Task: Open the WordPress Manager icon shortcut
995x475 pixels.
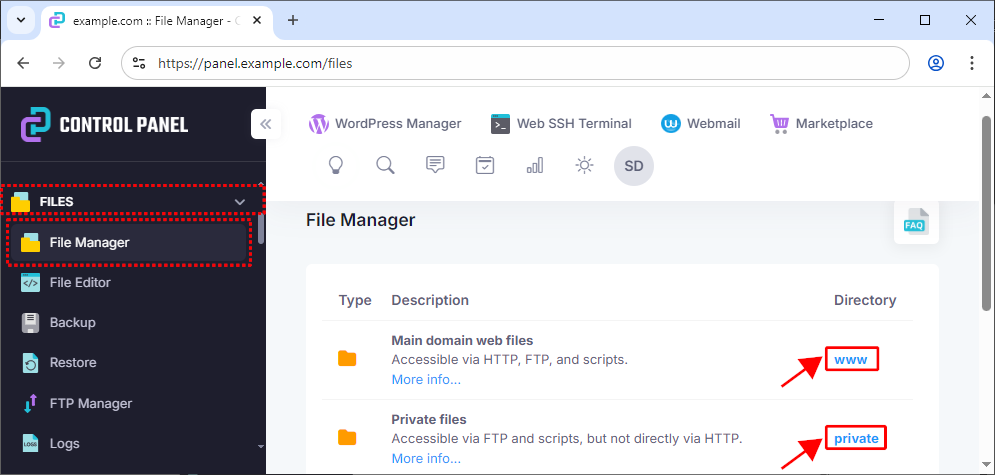Action: pos(319,124)
